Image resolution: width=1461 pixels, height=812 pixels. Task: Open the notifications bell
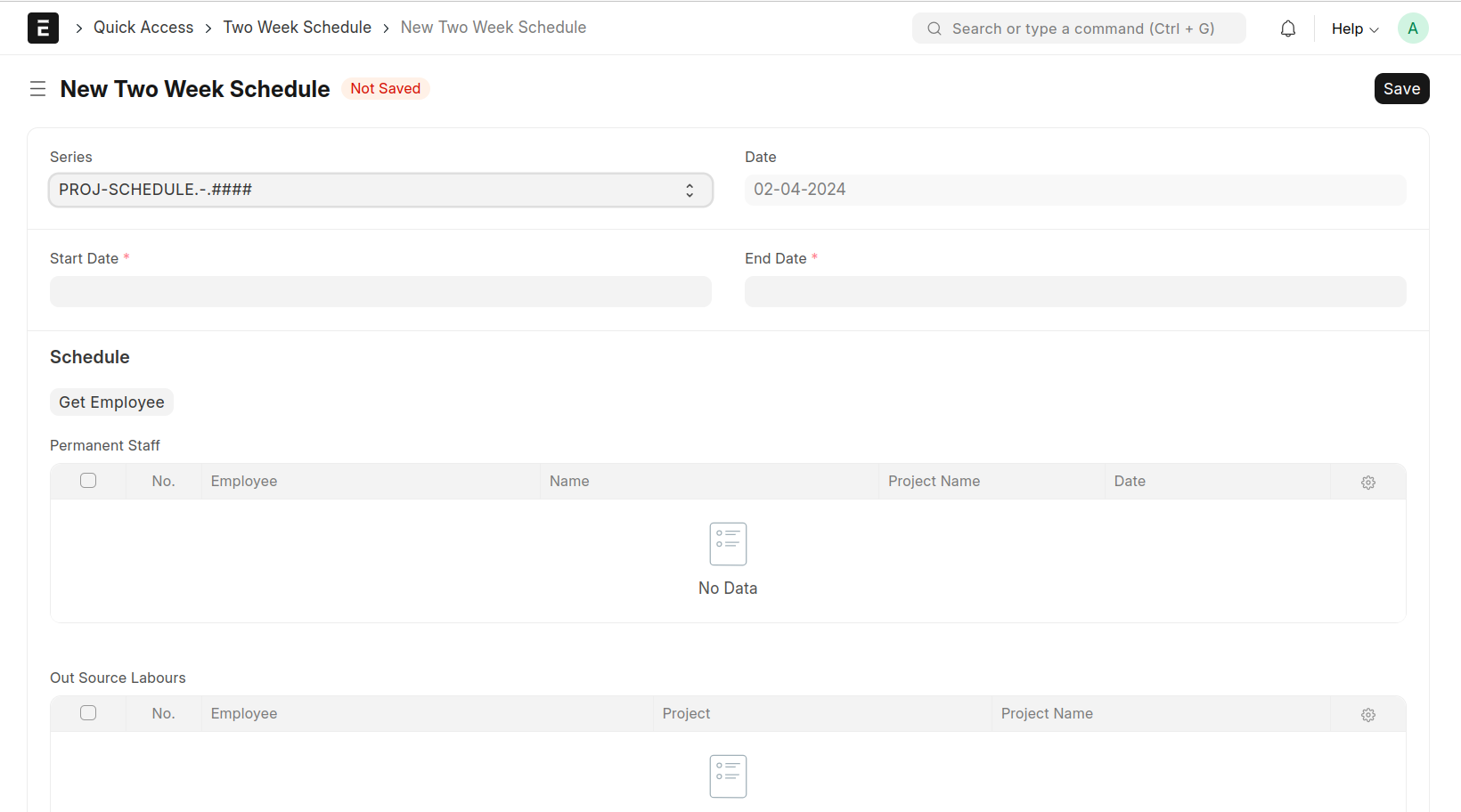pyautogui.click(x=1287, y=28)
